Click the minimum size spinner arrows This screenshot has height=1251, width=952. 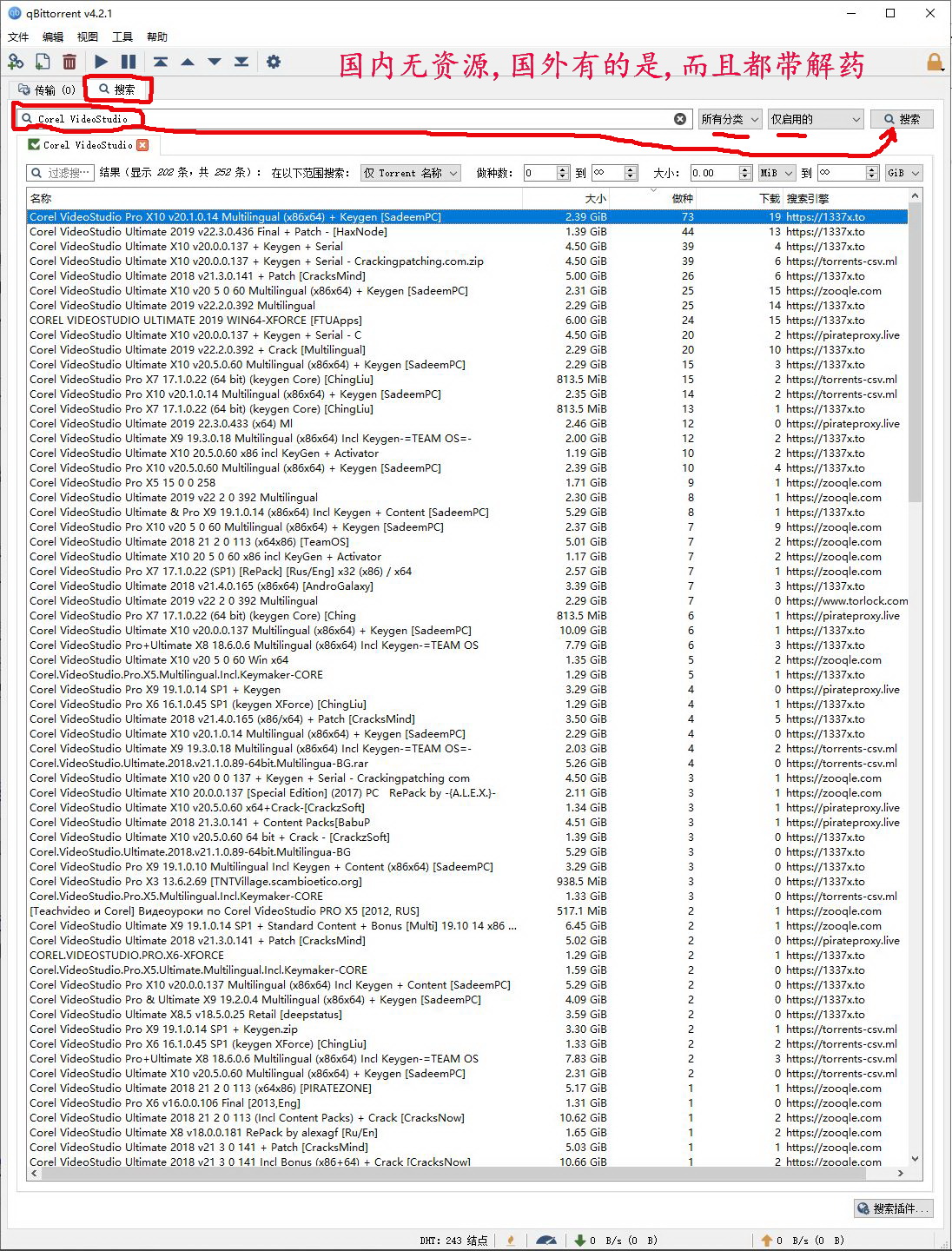(x=744, y=173)
